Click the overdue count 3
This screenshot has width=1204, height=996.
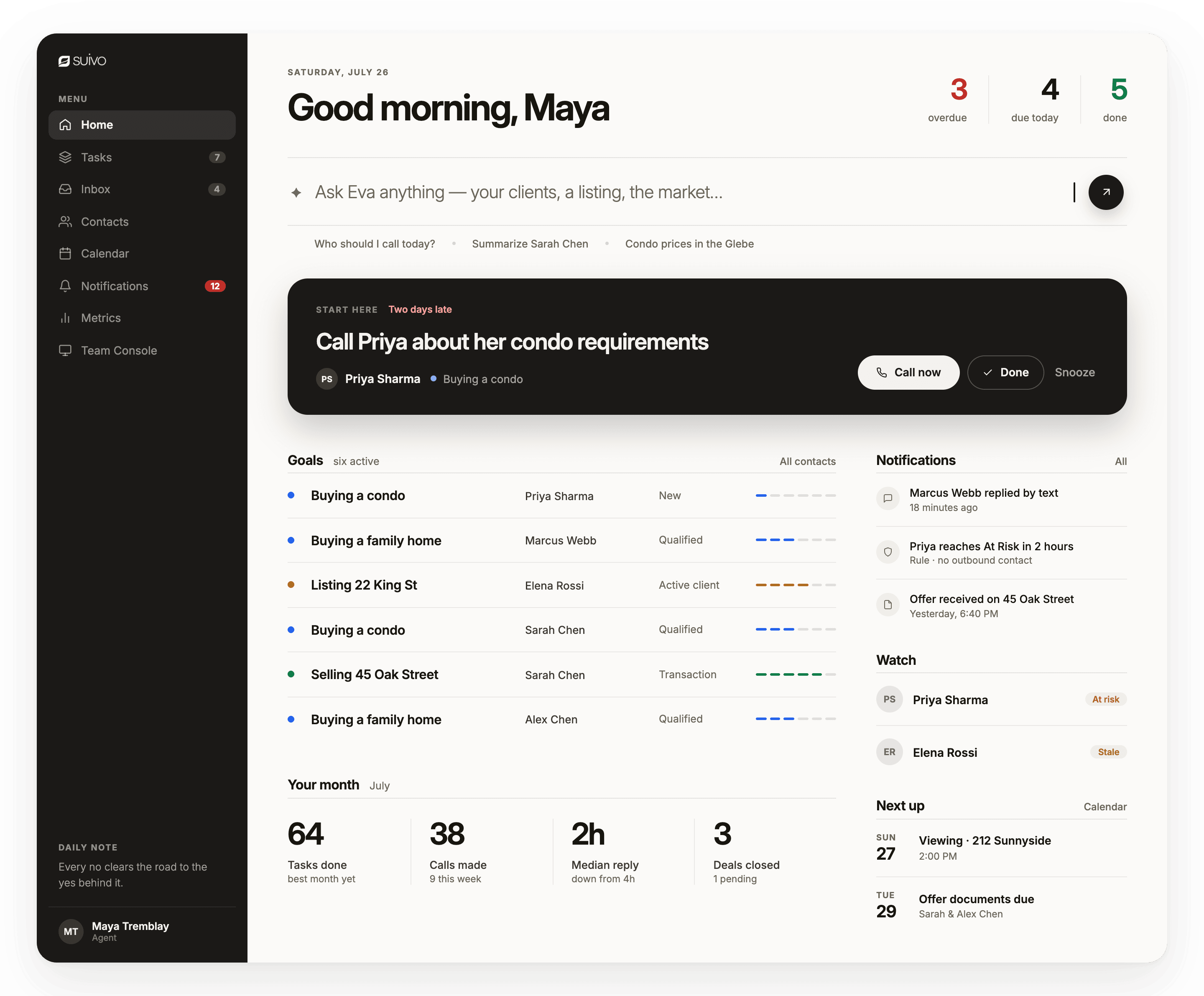click(959, 89)
